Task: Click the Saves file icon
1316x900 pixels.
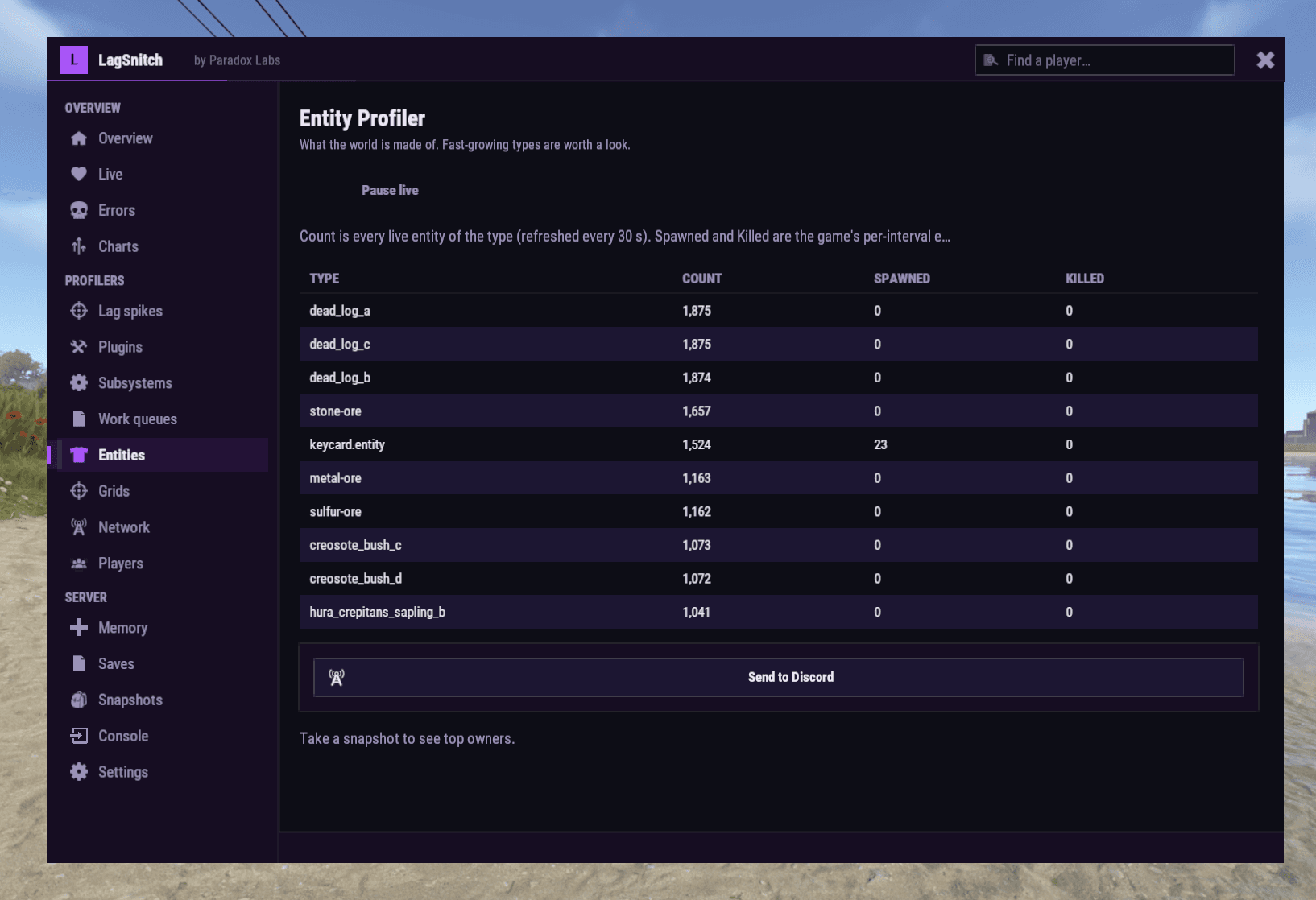Action: click(x=79, y=663)
